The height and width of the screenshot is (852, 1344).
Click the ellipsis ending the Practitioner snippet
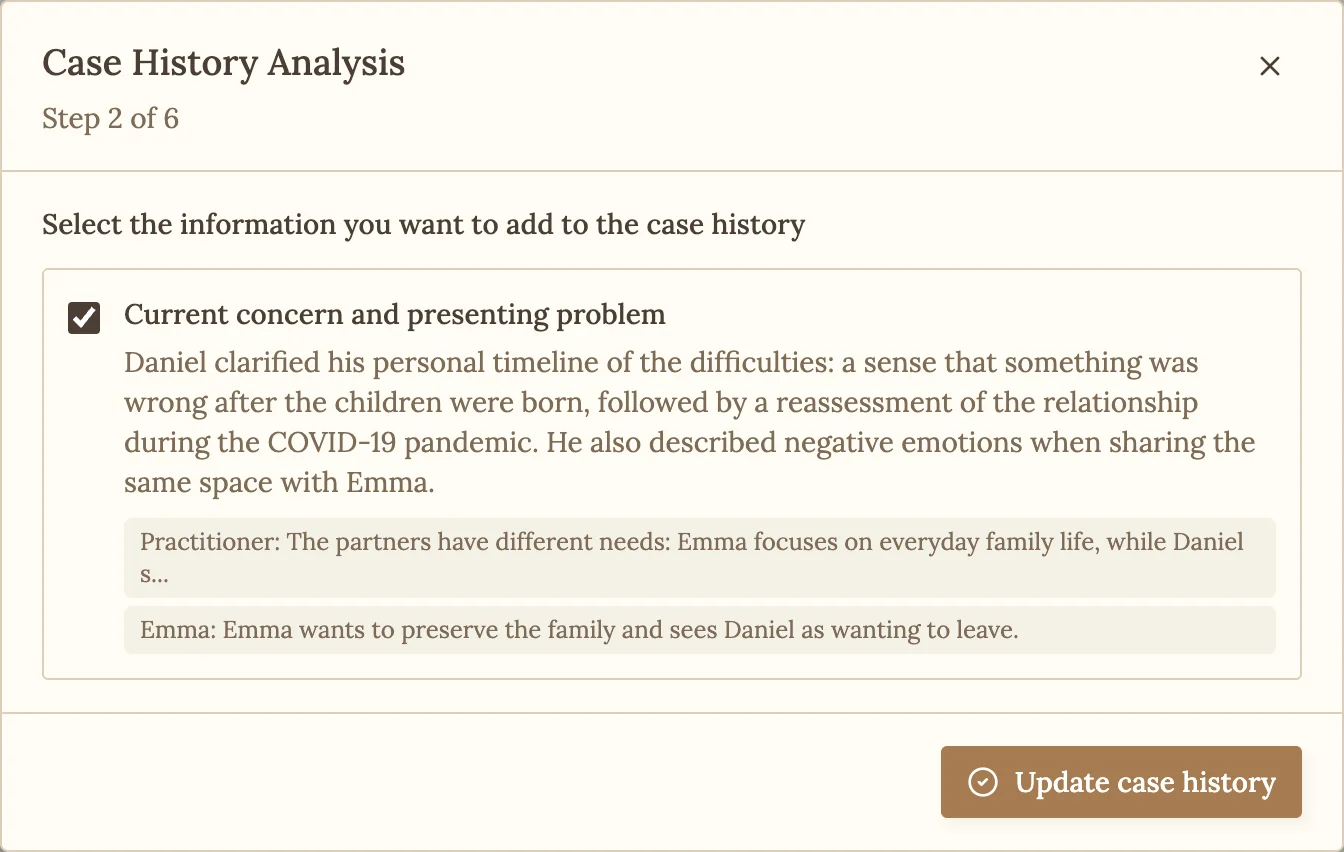158,575
